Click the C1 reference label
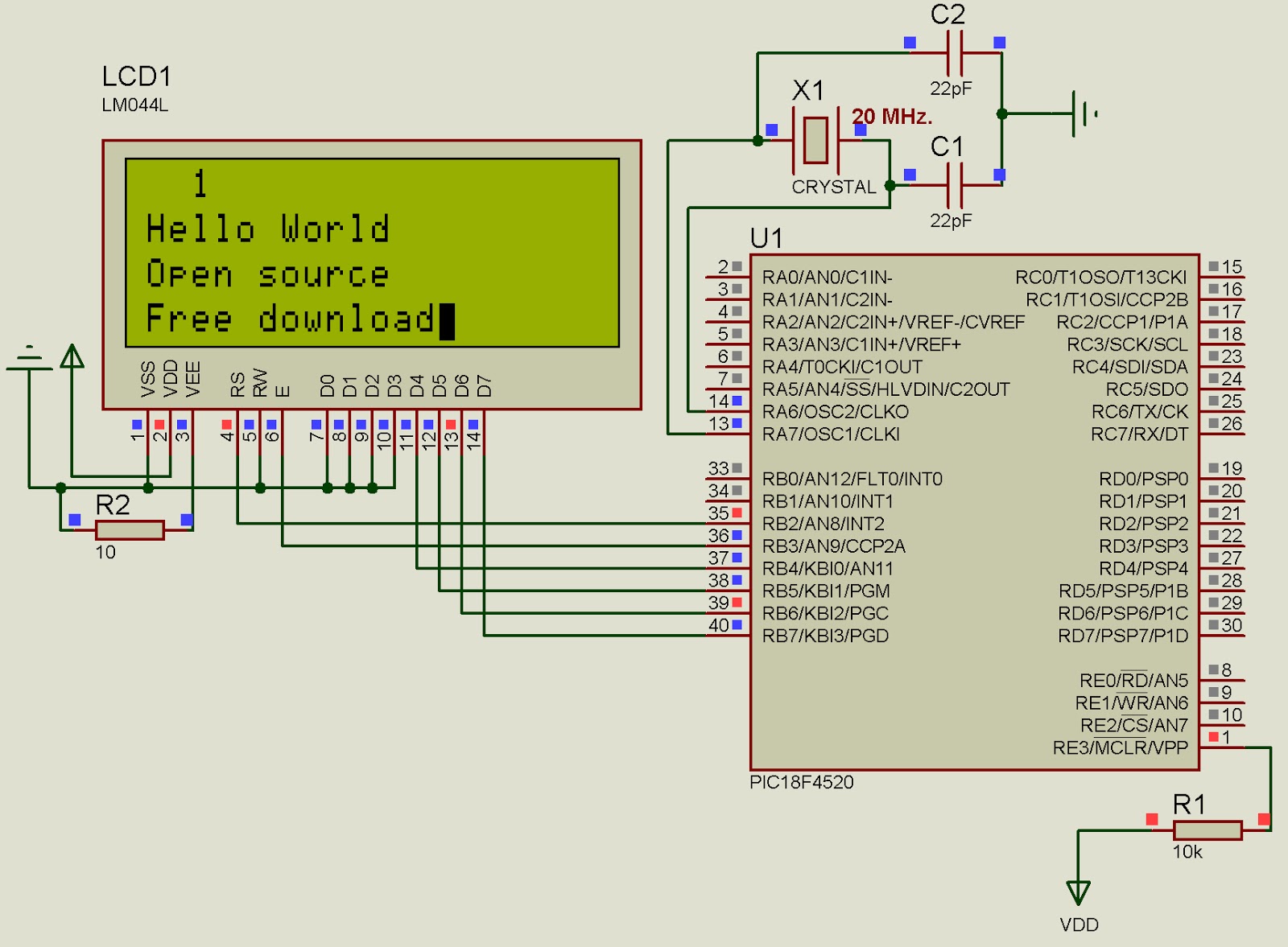This screenshot has width=1288, height=947. (947, 146)
